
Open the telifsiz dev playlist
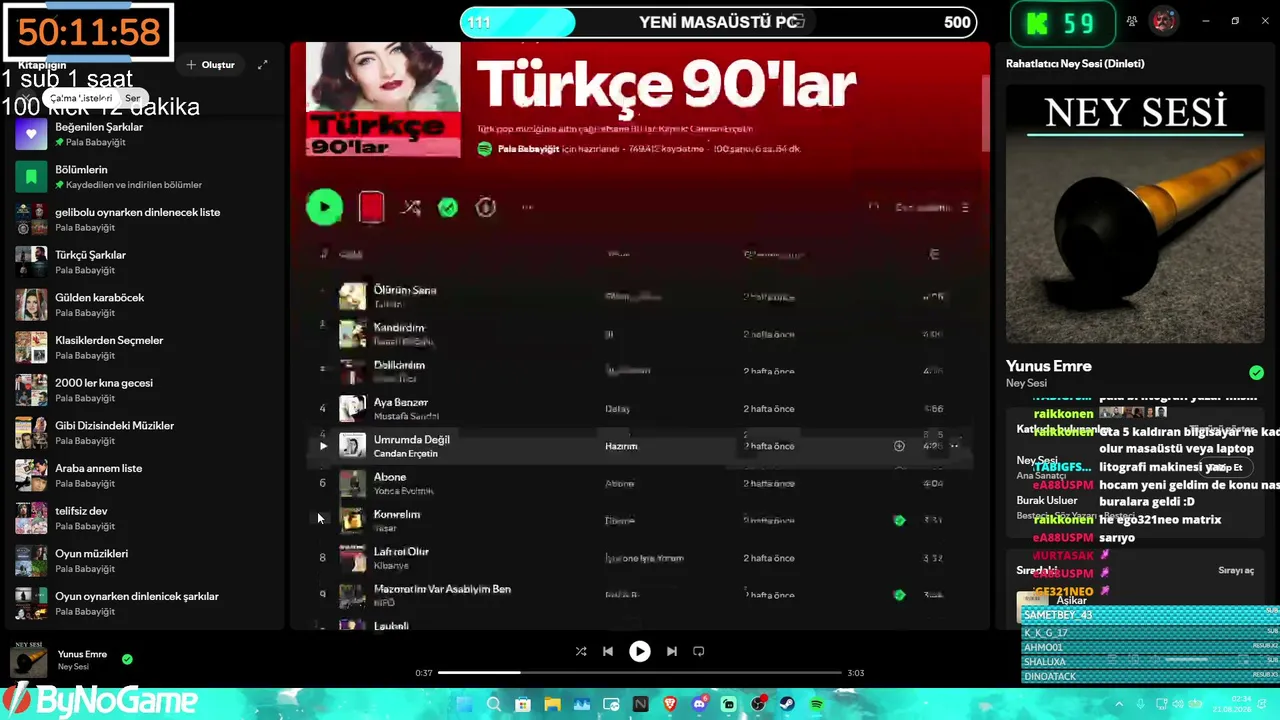[x=145, y=518]
